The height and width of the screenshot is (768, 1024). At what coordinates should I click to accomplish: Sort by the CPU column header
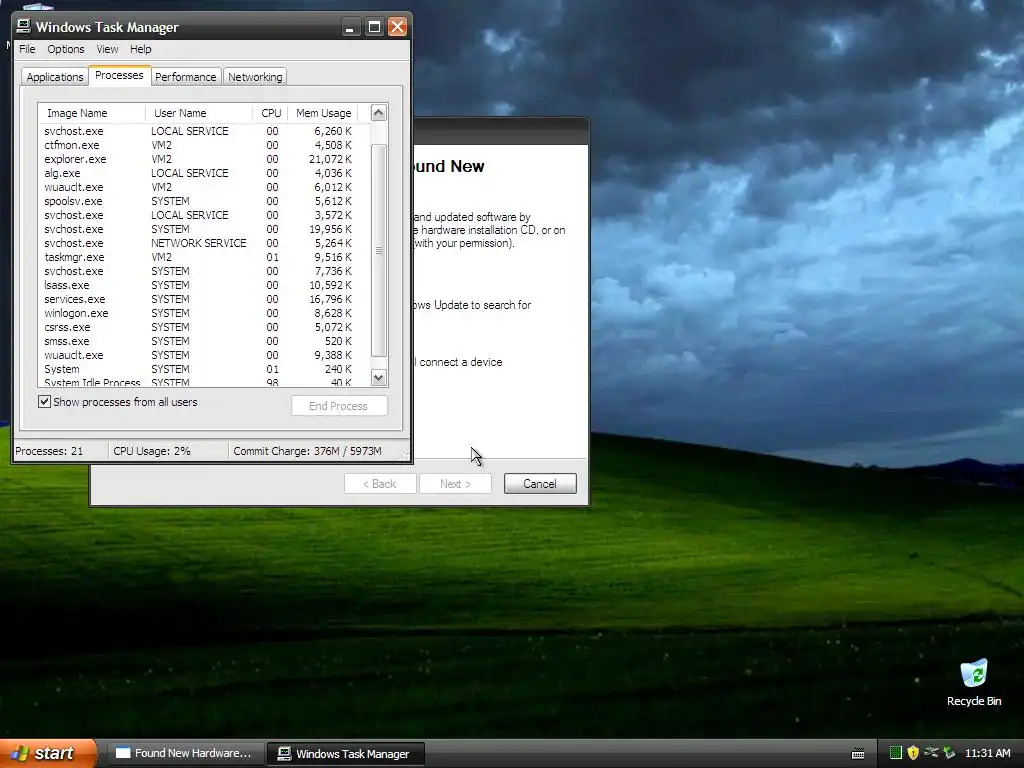click(x=270, y=113)
